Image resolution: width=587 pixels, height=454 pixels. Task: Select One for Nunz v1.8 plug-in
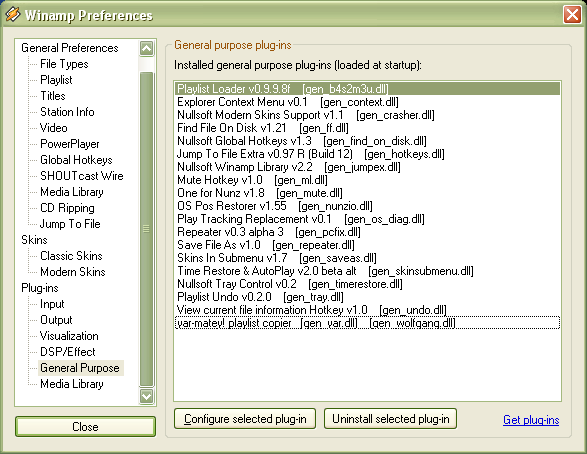point(368,193)
